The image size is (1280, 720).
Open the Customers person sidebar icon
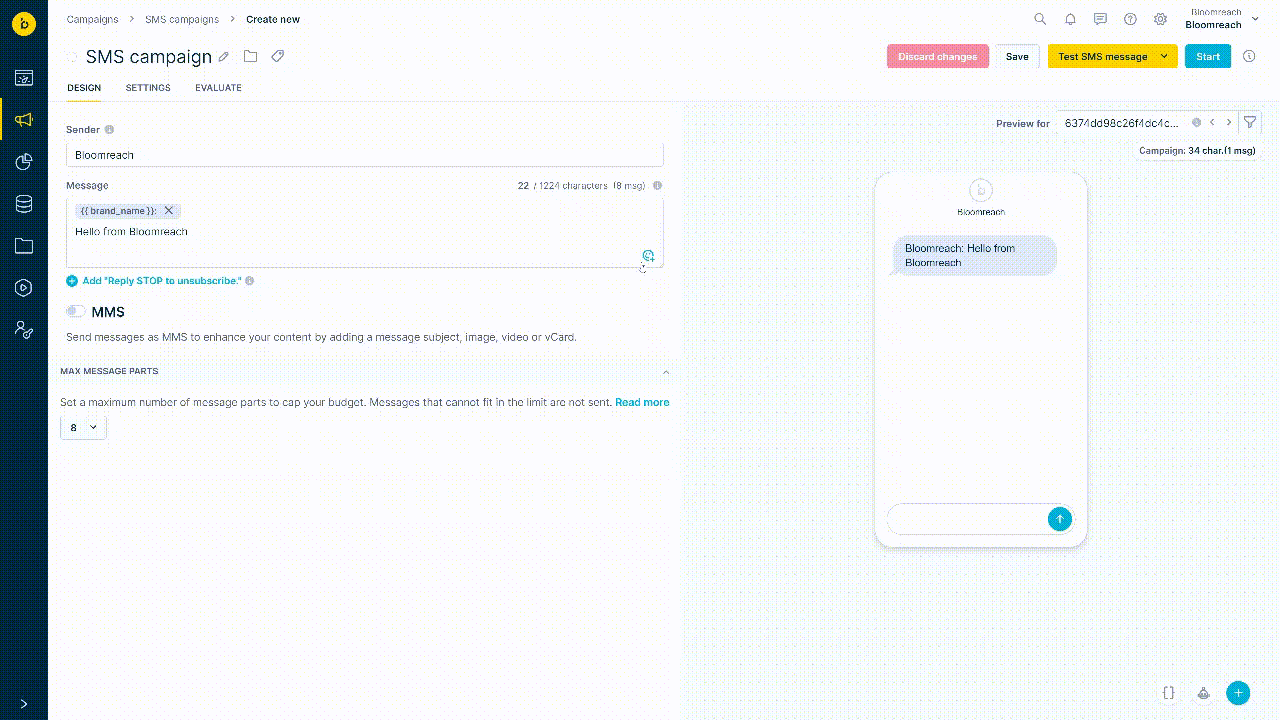[x=24, y=329]
